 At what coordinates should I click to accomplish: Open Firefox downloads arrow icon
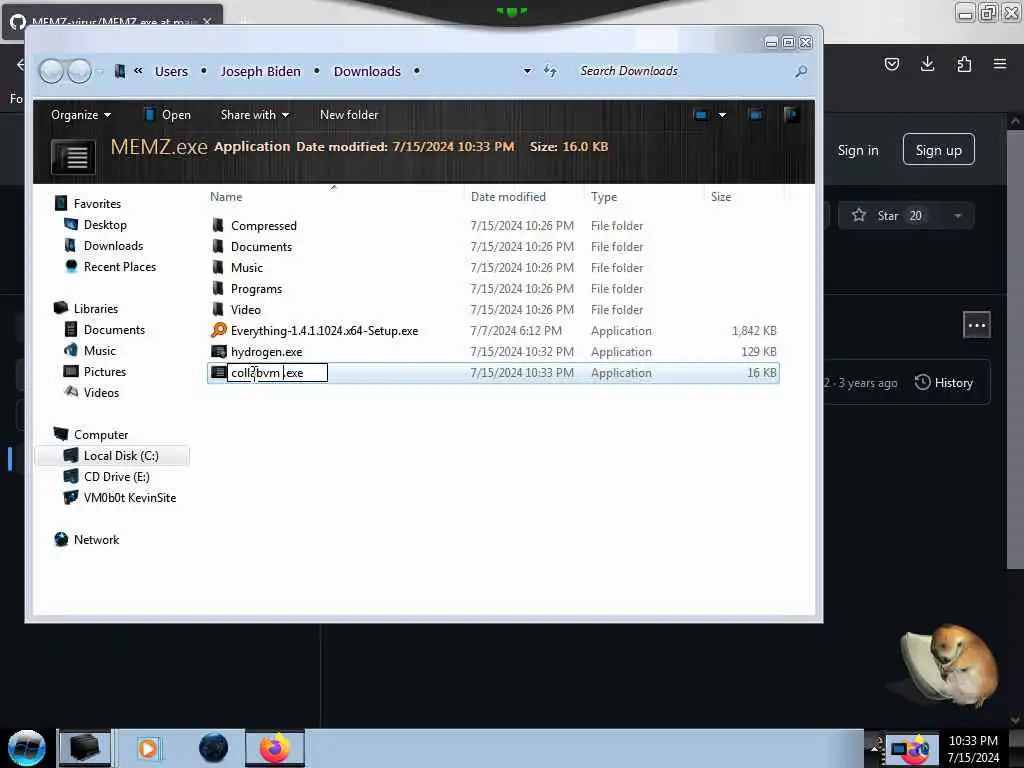(x=927, y=64)
